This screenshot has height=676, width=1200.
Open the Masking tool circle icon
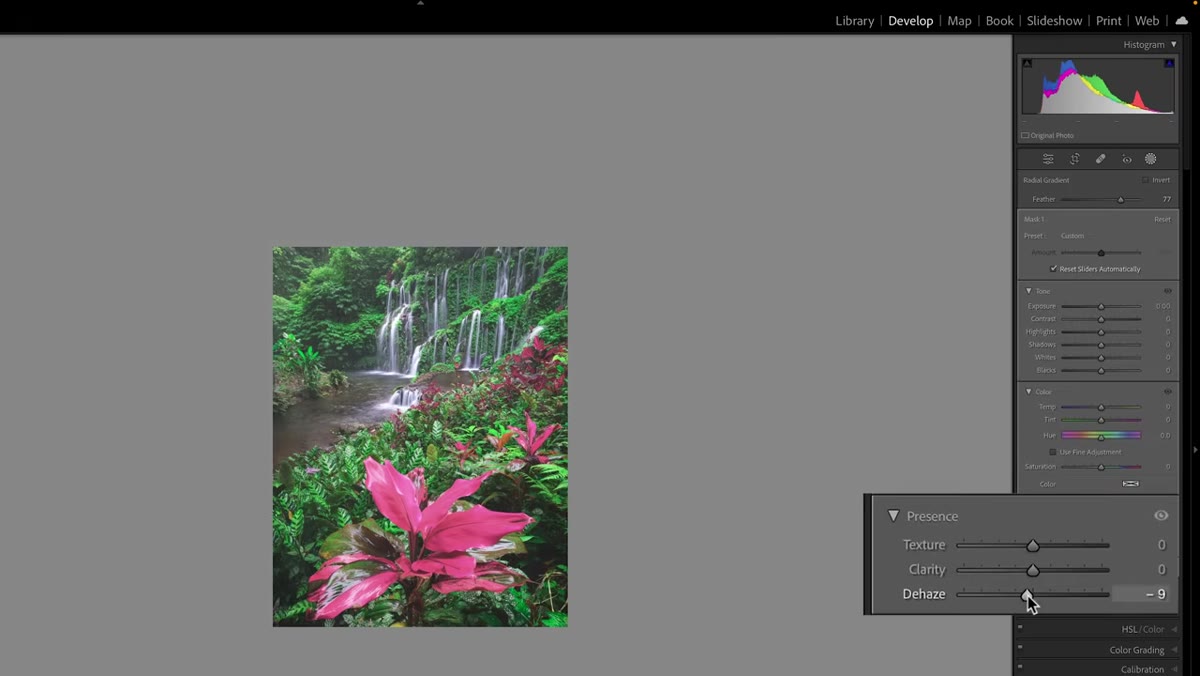pyautogui.click(x=1151, y=159)
